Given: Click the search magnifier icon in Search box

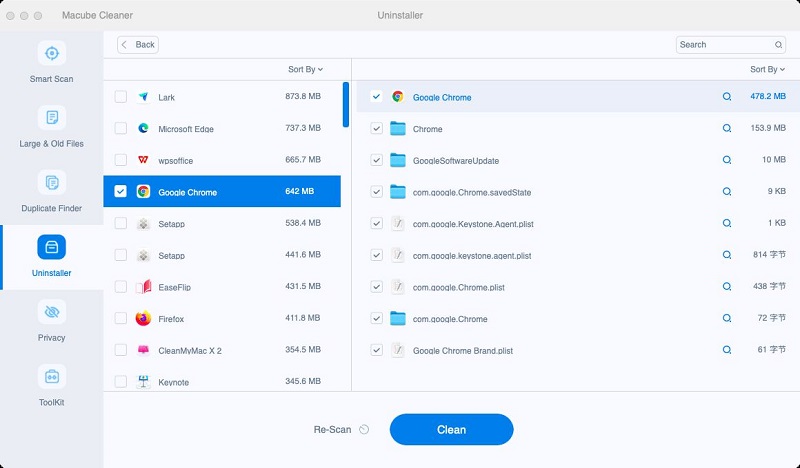Looking at the screenshot, I should tap(778, 45).
